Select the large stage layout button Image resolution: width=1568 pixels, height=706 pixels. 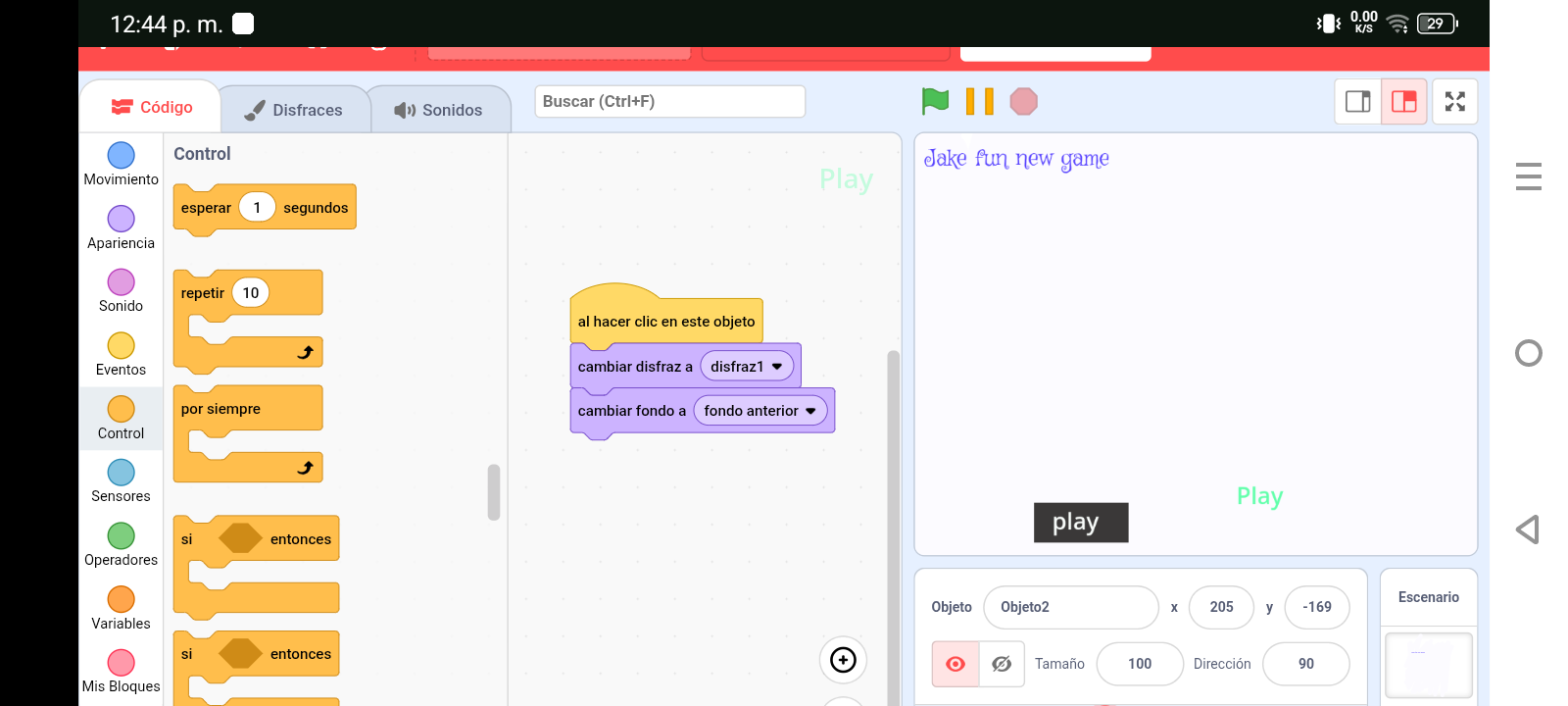1403,101
